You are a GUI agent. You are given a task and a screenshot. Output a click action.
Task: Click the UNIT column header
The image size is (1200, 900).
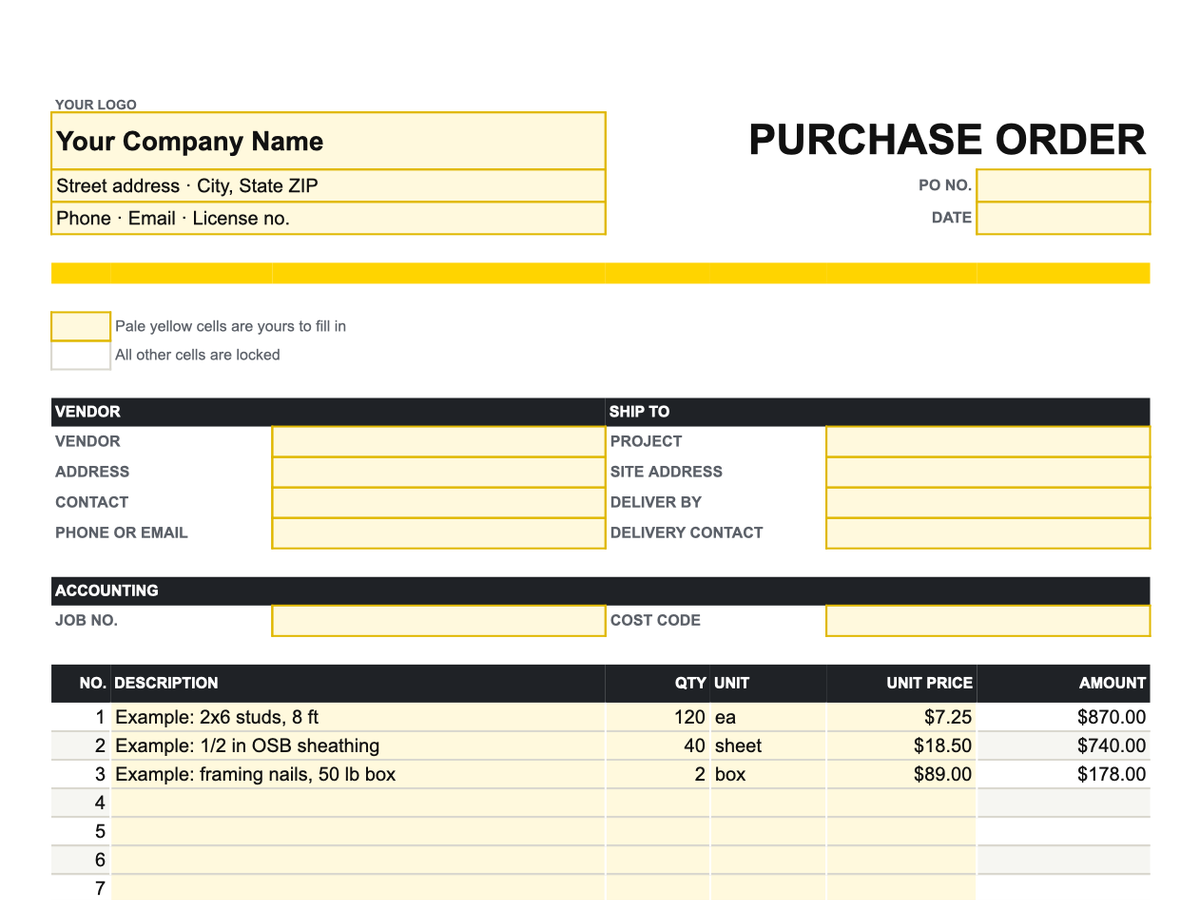click(768, 683)
